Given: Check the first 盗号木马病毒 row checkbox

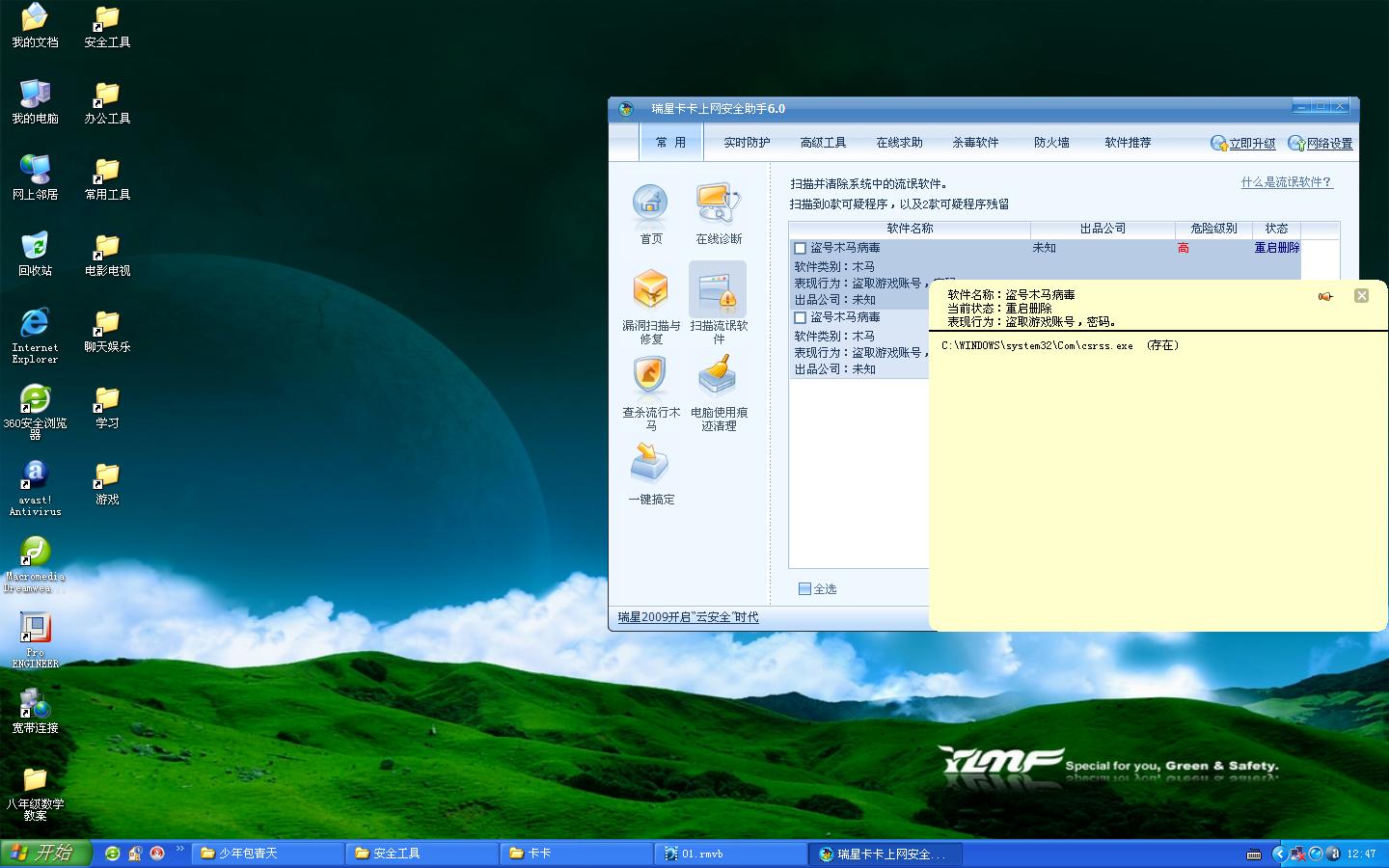Looking at the screenshot, I should click(x=800, y=248).
